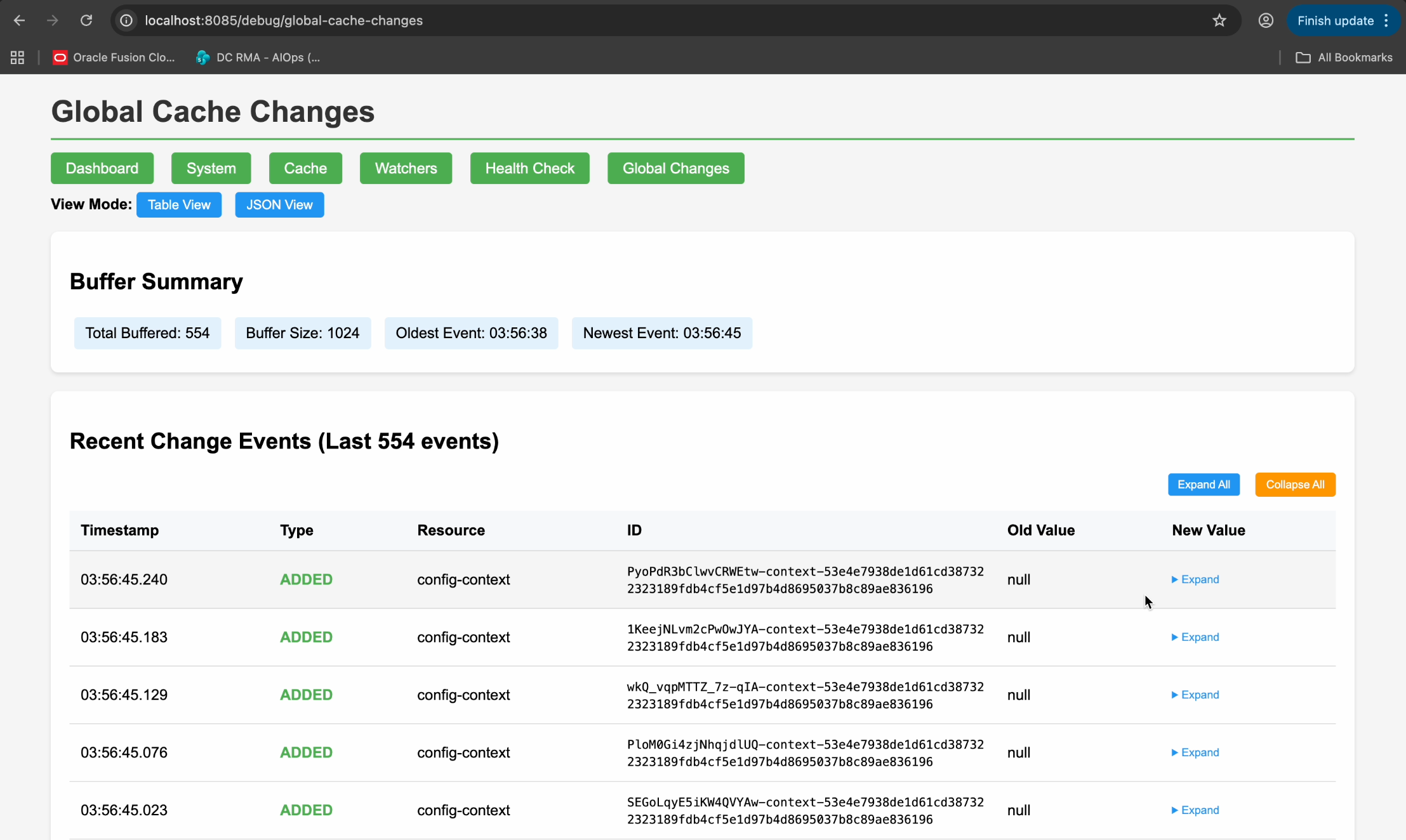Click the browser forward arrow
The width and height of the screenshot is (1406, 840).
pos(53,21)
